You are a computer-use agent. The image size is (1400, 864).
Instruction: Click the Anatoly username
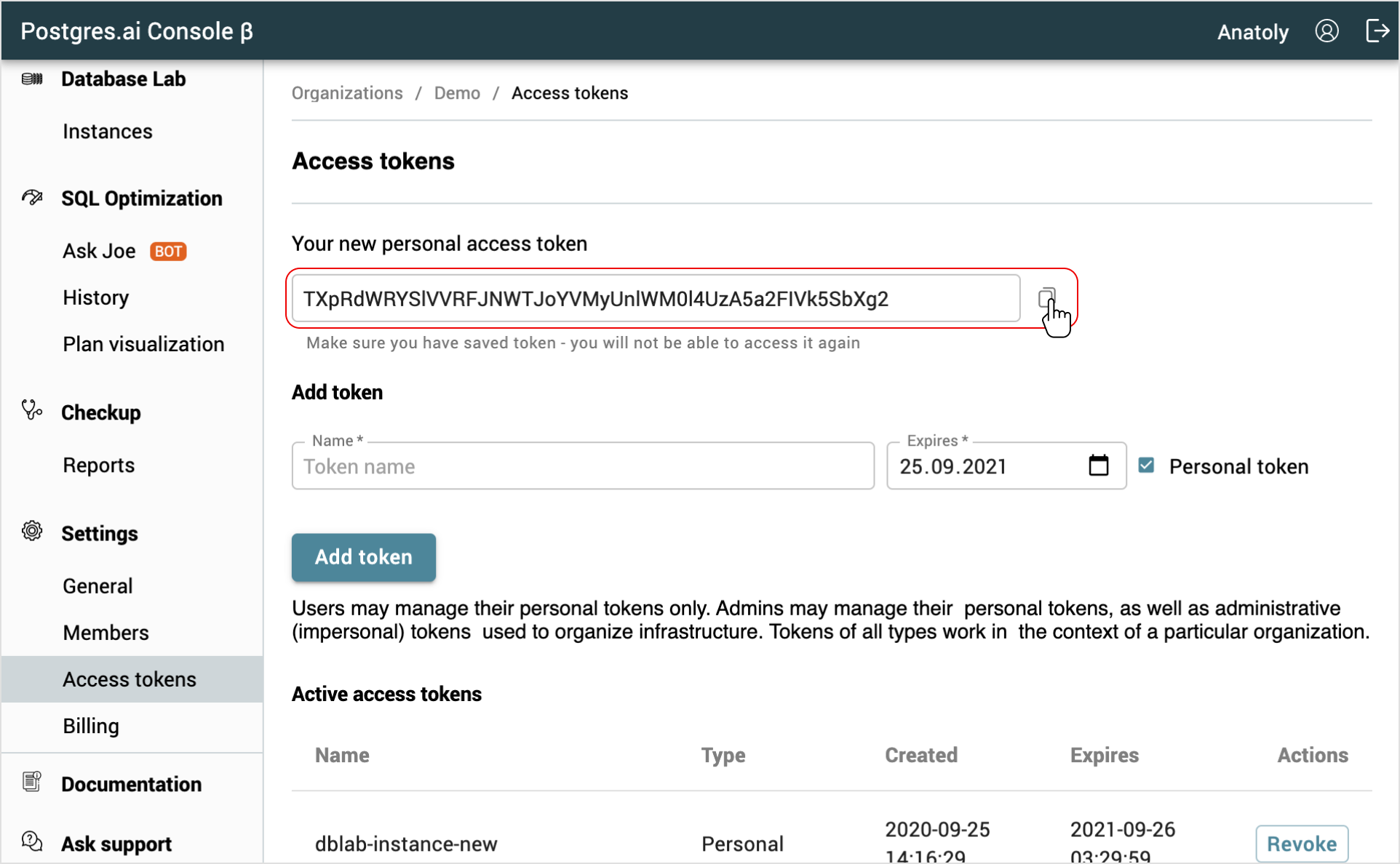(1252, 32)
